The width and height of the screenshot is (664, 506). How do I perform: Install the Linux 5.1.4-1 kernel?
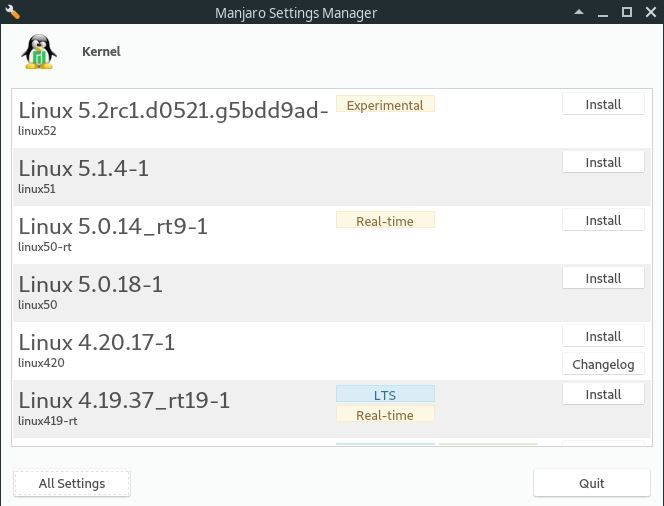pyautogui.click(x=603, y=162)
